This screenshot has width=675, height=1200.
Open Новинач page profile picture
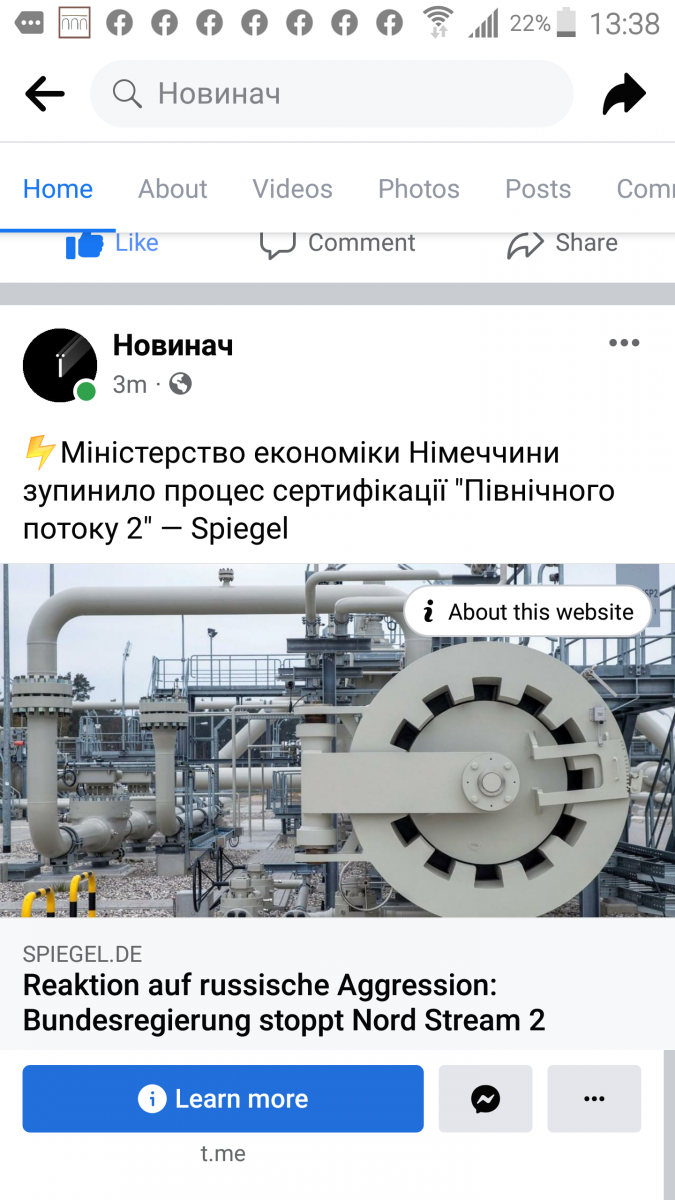coord(60,365)
